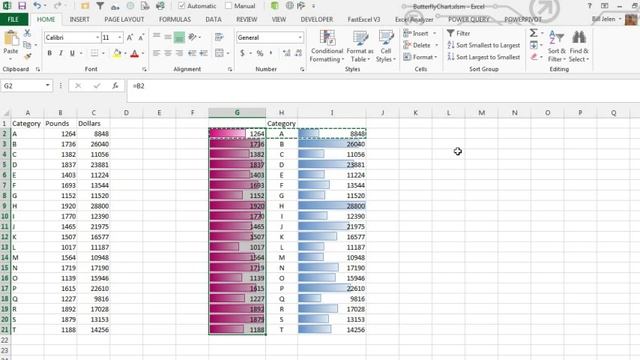The height and width of the screenshot is (360, 640).
Task: Click the Save icon in quick access toolbar
Action: (22, 6)
